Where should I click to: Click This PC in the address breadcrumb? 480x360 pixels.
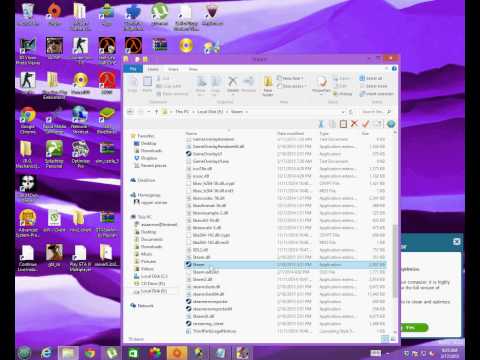coord(182,112)
